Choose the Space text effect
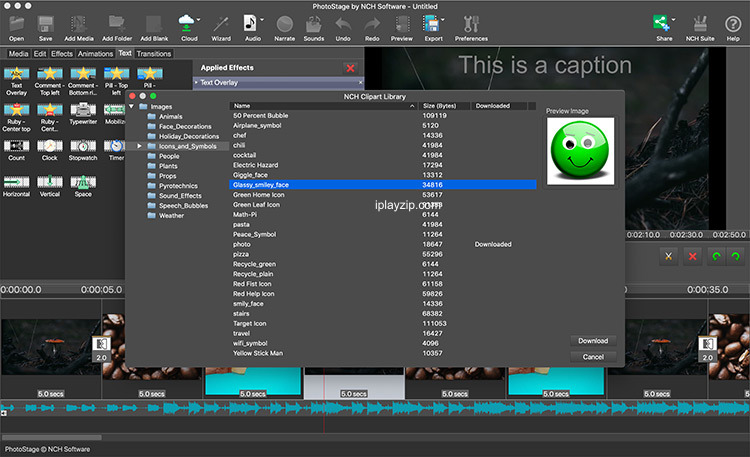 83,187
